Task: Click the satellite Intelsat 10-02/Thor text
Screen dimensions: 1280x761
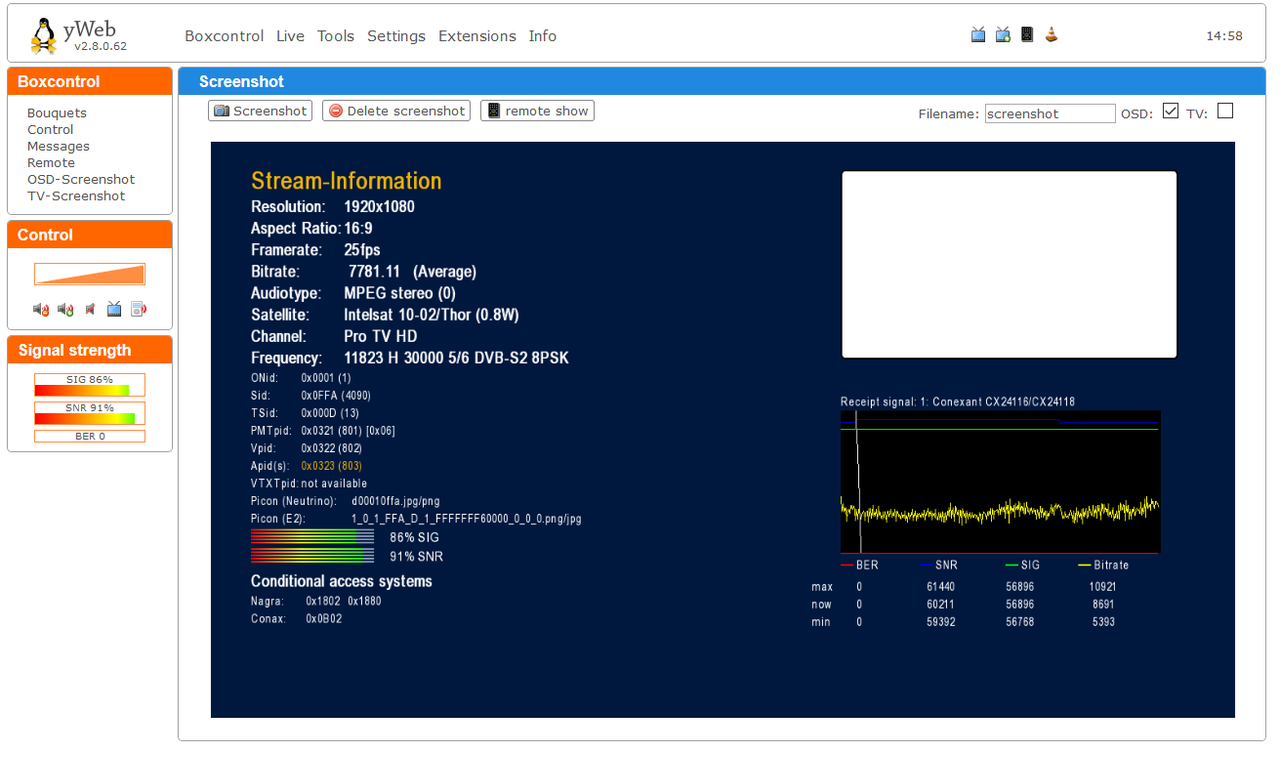Action: [431, 315]
